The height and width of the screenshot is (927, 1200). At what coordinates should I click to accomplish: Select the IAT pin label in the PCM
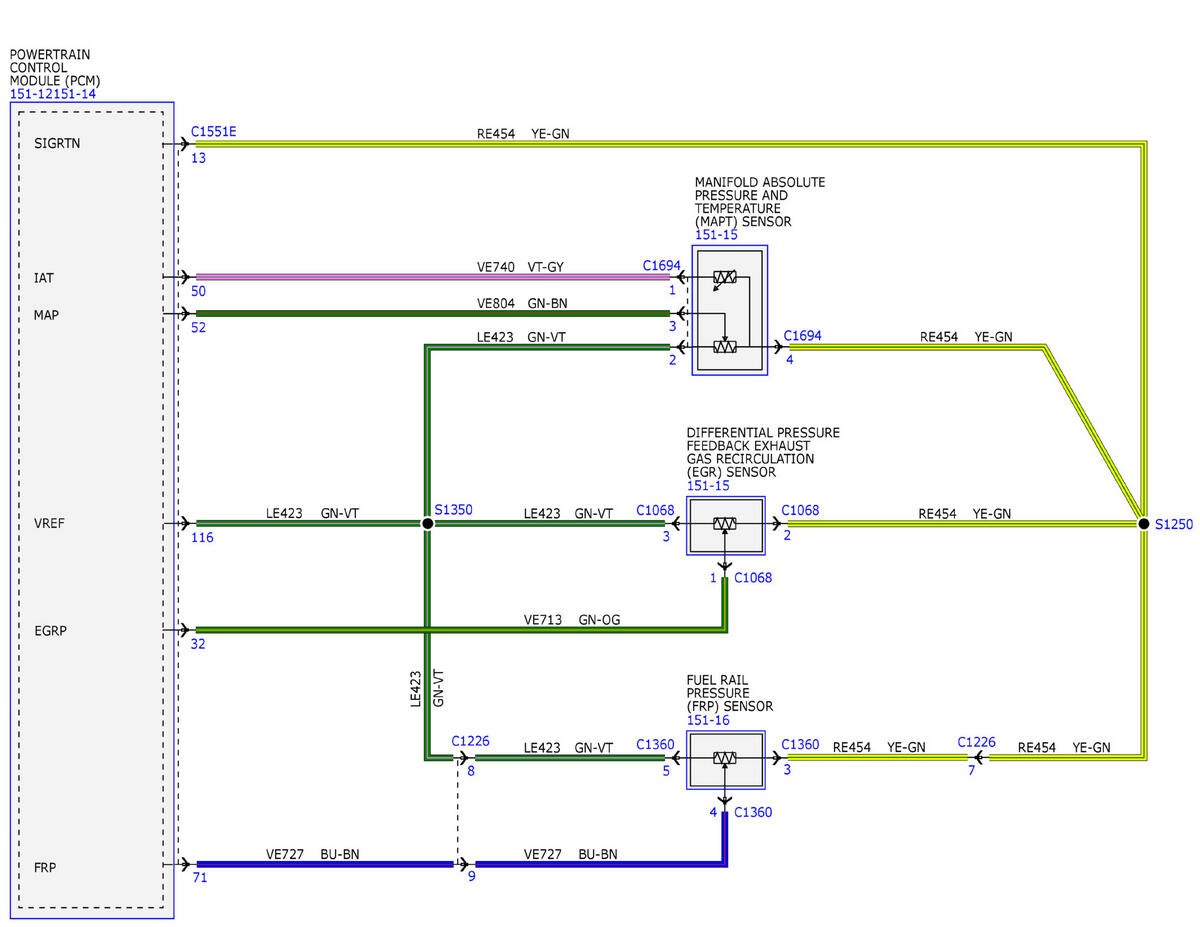click(44, 277)
